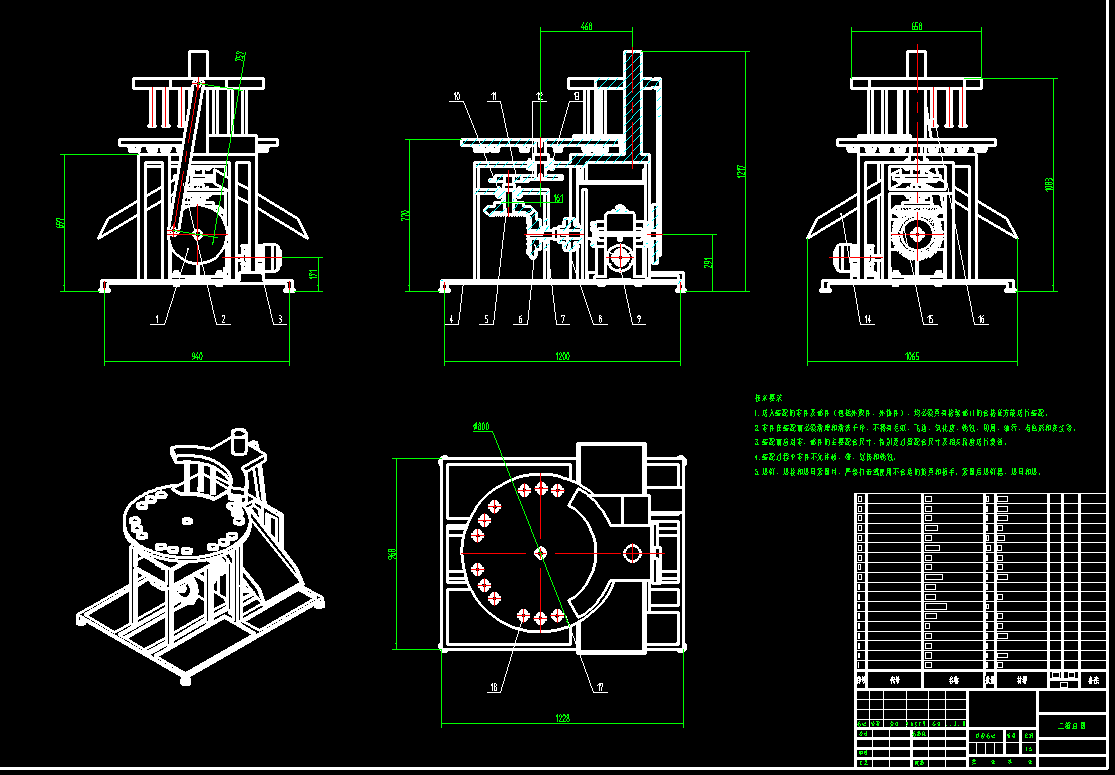Click the ϕ800 diameter callout
The image size is (1115, 775).
click(x=481, y=427)
